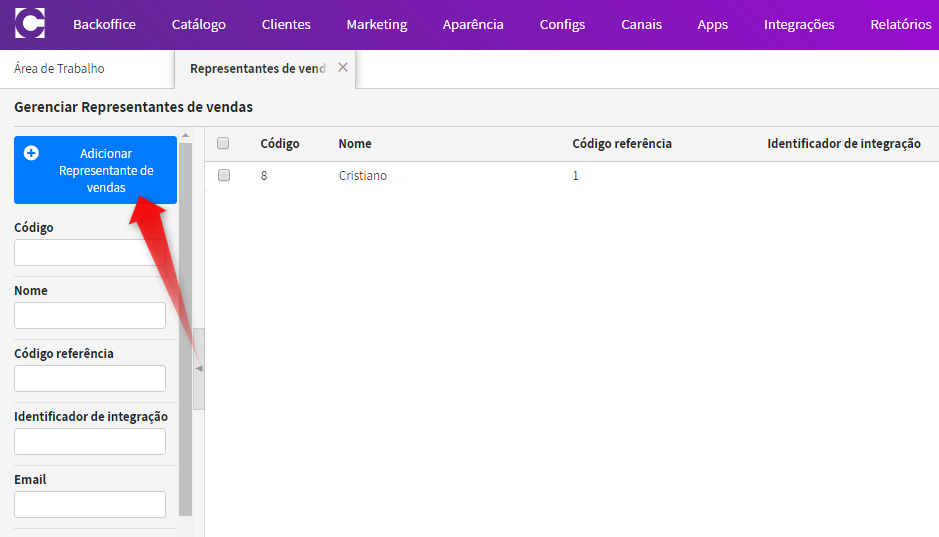Click the filter panel vertical scrollbar
This screenshot has width=939, height=537.
point(186,328)
